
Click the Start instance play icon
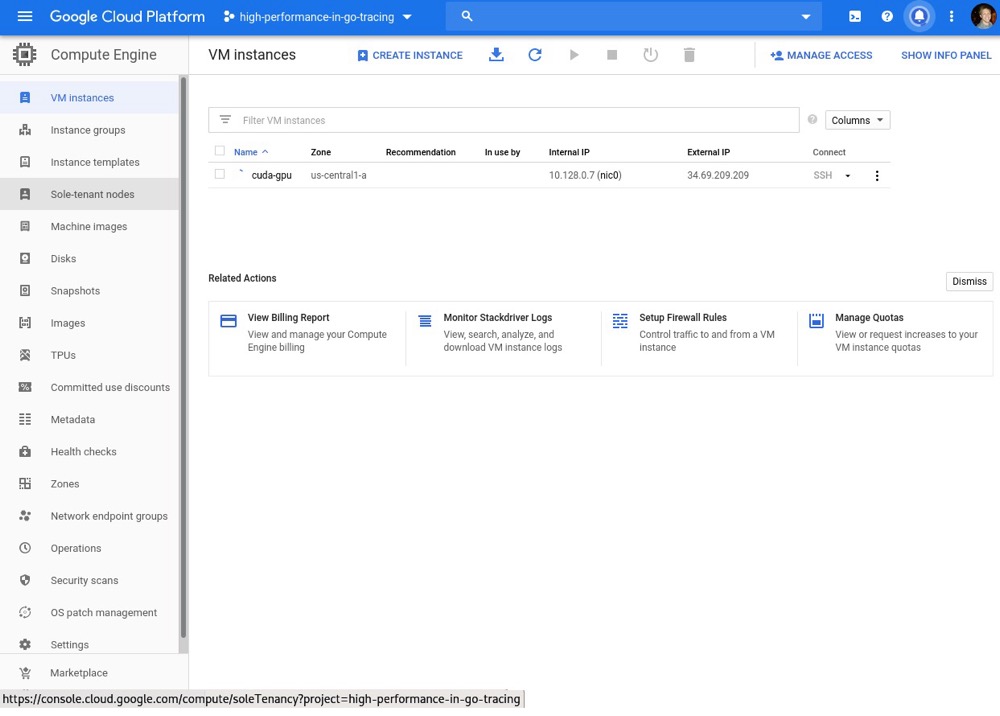[x=574, y=55]
